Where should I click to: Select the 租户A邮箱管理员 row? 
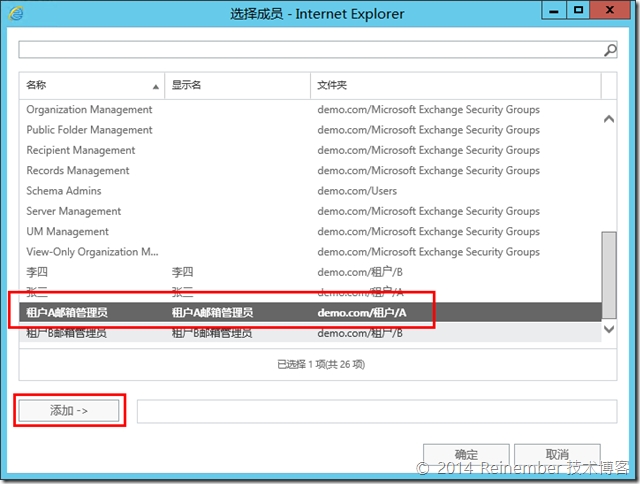pyautogui.click(x=310, y=313)
